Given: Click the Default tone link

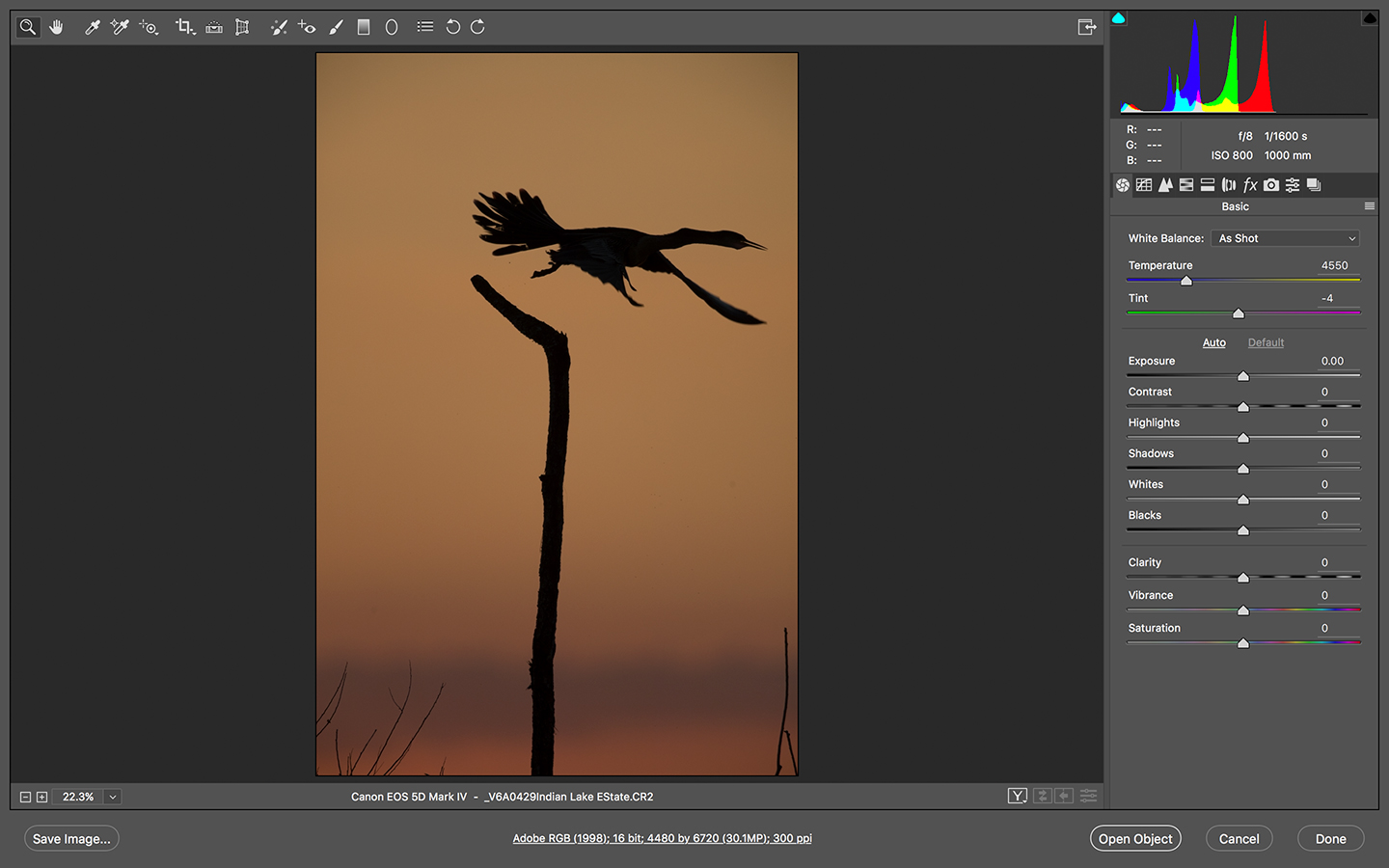Looking at the screenshot, I should [1266, 342].
